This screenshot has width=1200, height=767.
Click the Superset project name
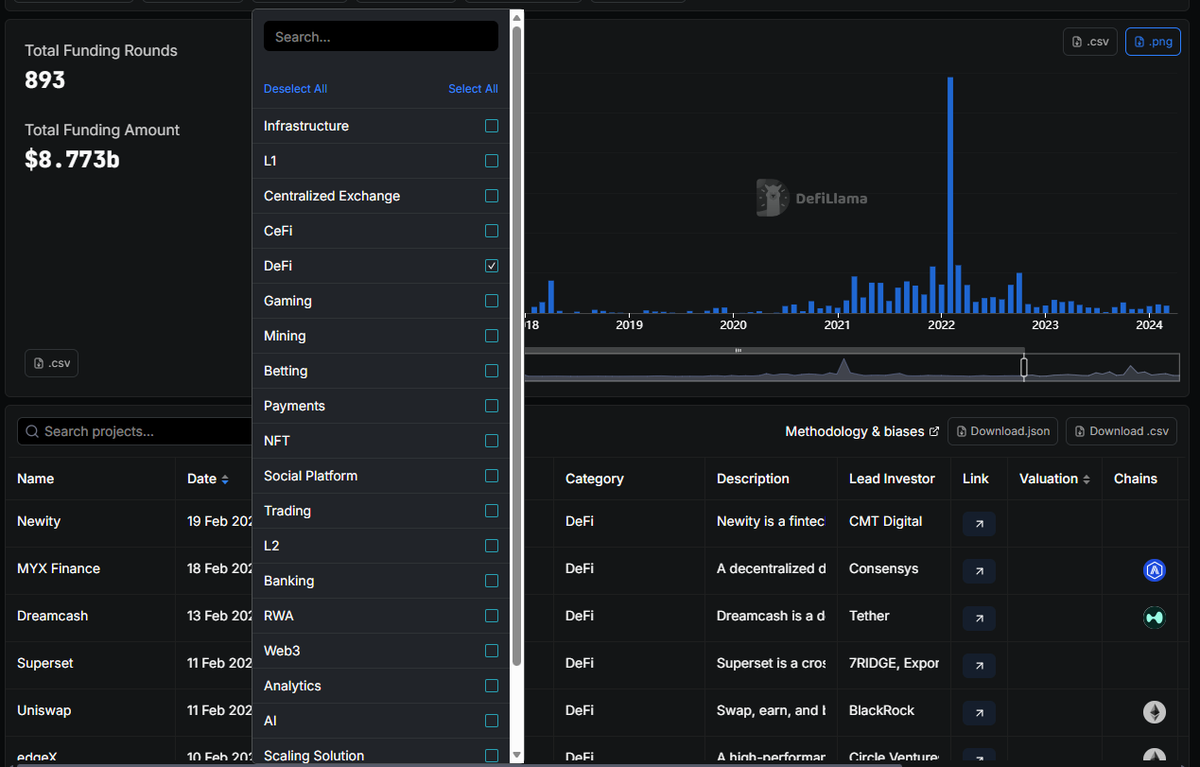[45, 663]
